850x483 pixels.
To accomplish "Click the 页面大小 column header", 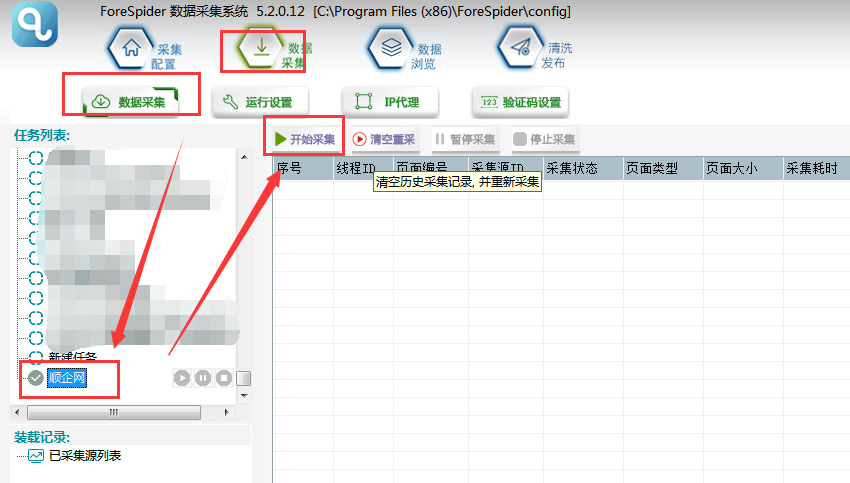I will click(743, 169).
